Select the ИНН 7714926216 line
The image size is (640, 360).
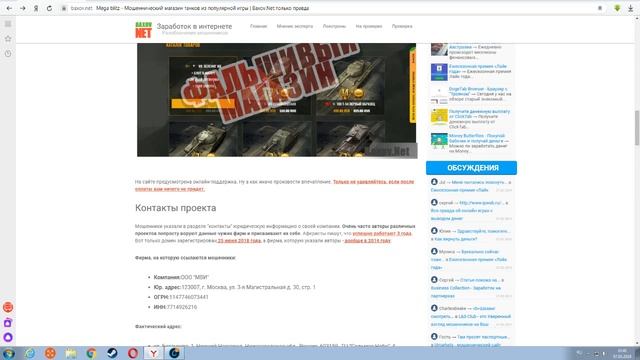pyautogui.click(x=175, y=307)
